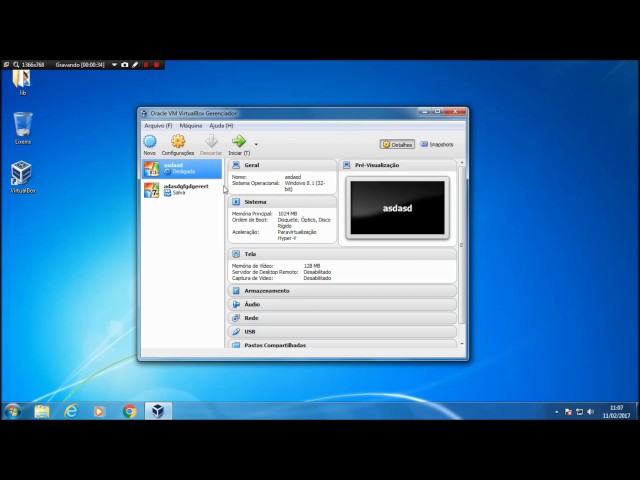Click the USB section icon
The width and height of the screenshot is (640, 480).
point(236,332)
